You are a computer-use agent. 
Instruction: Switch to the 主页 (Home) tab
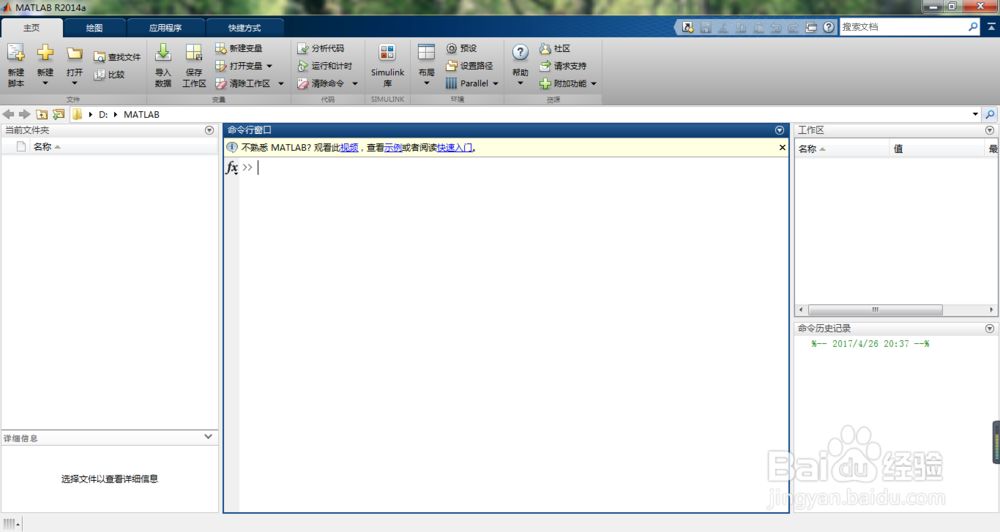[x=32, y=28]
